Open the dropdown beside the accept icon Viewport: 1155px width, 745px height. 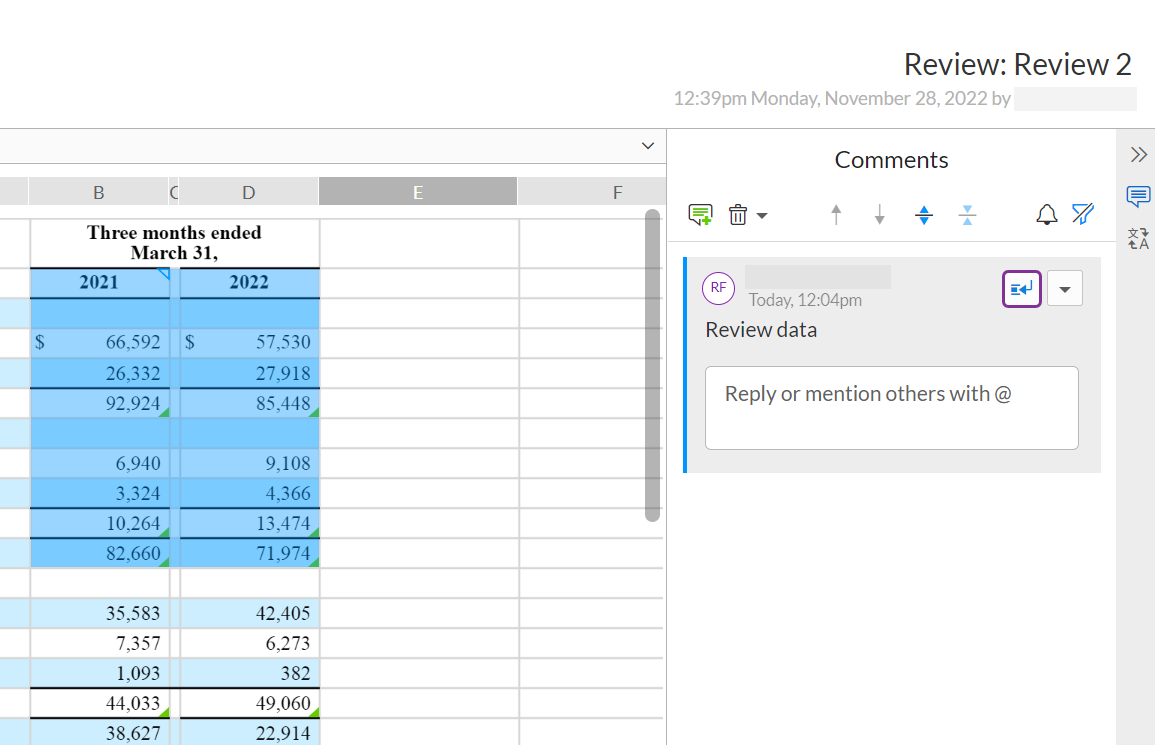point(1064,288)
